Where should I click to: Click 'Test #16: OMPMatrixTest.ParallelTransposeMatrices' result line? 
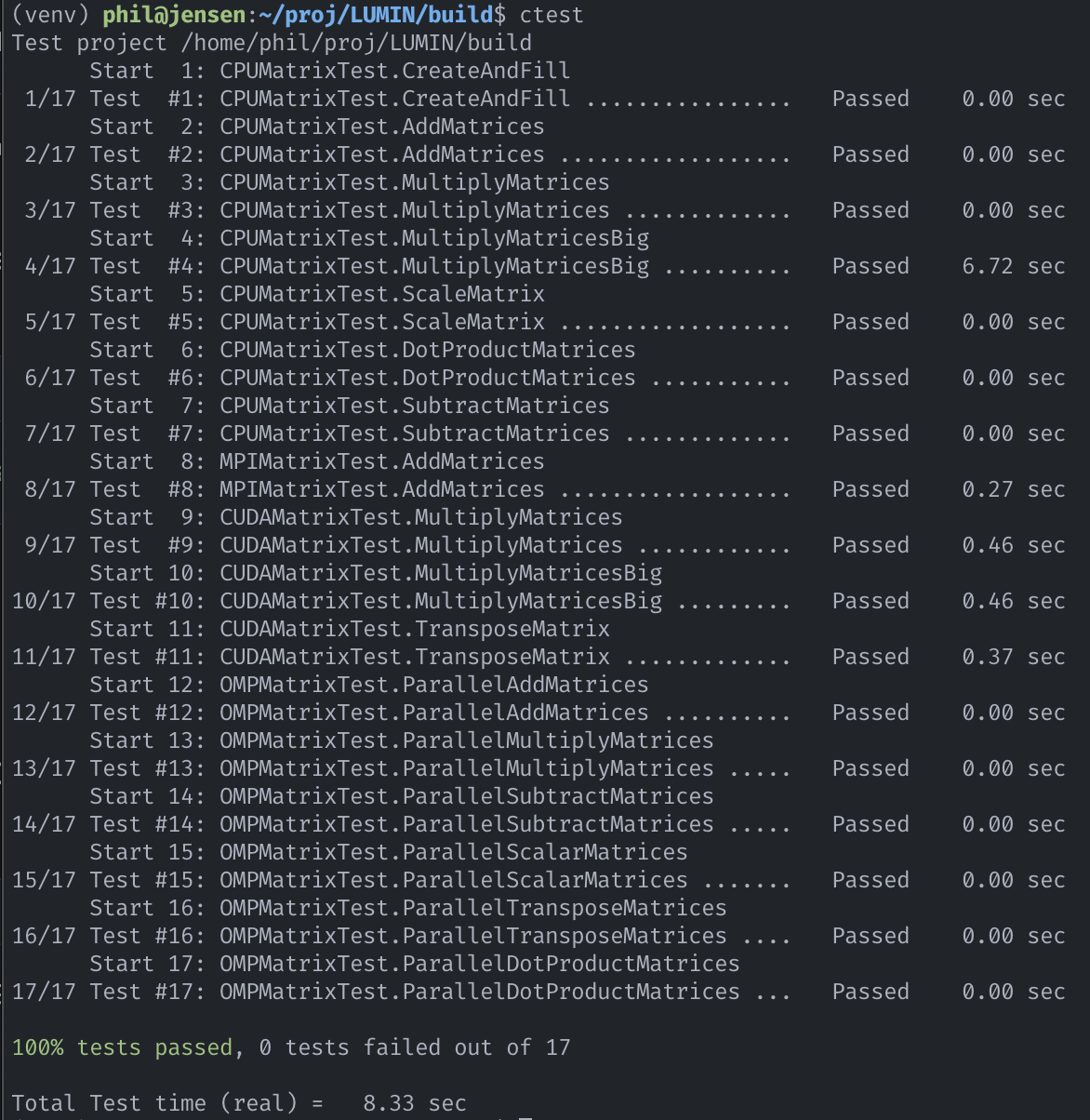point(538,936)
